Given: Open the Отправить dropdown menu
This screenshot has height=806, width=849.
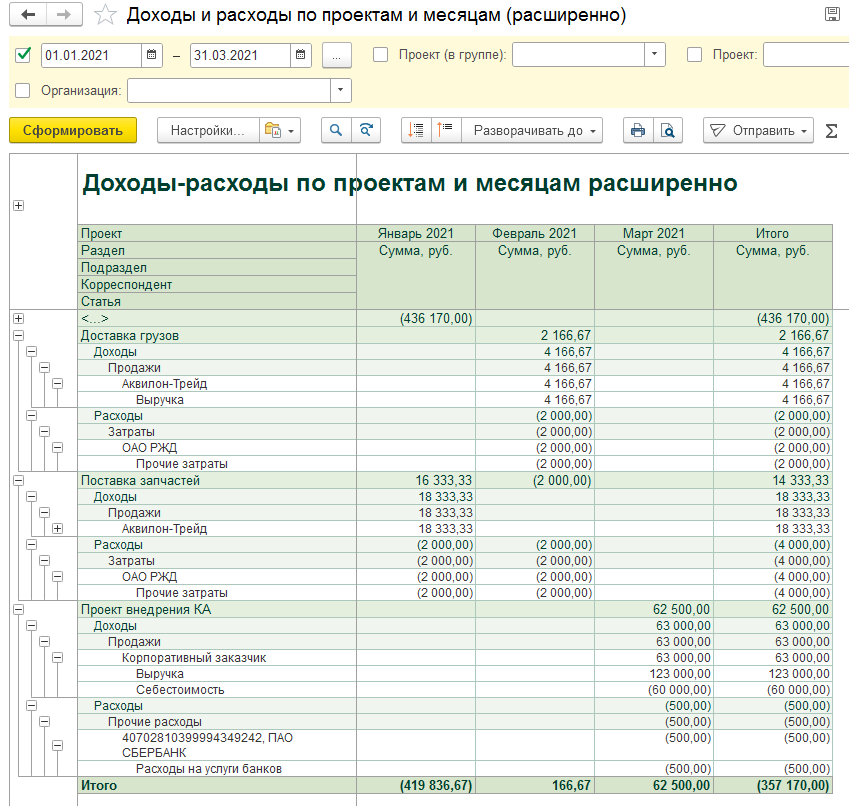Looking at the screenshot, I should click(x=758, y=130).
